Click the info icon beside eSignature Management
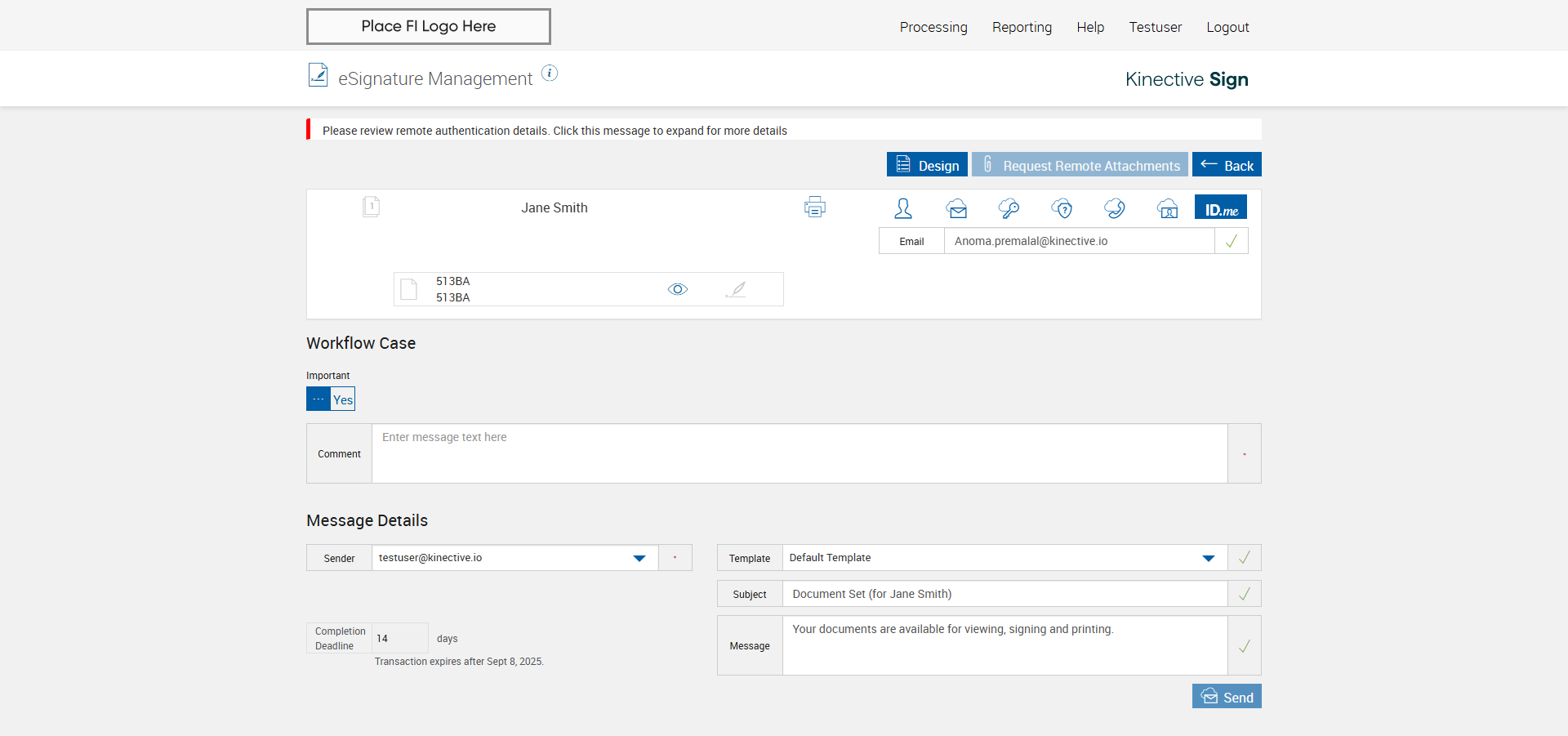 (x=550, y=74)
